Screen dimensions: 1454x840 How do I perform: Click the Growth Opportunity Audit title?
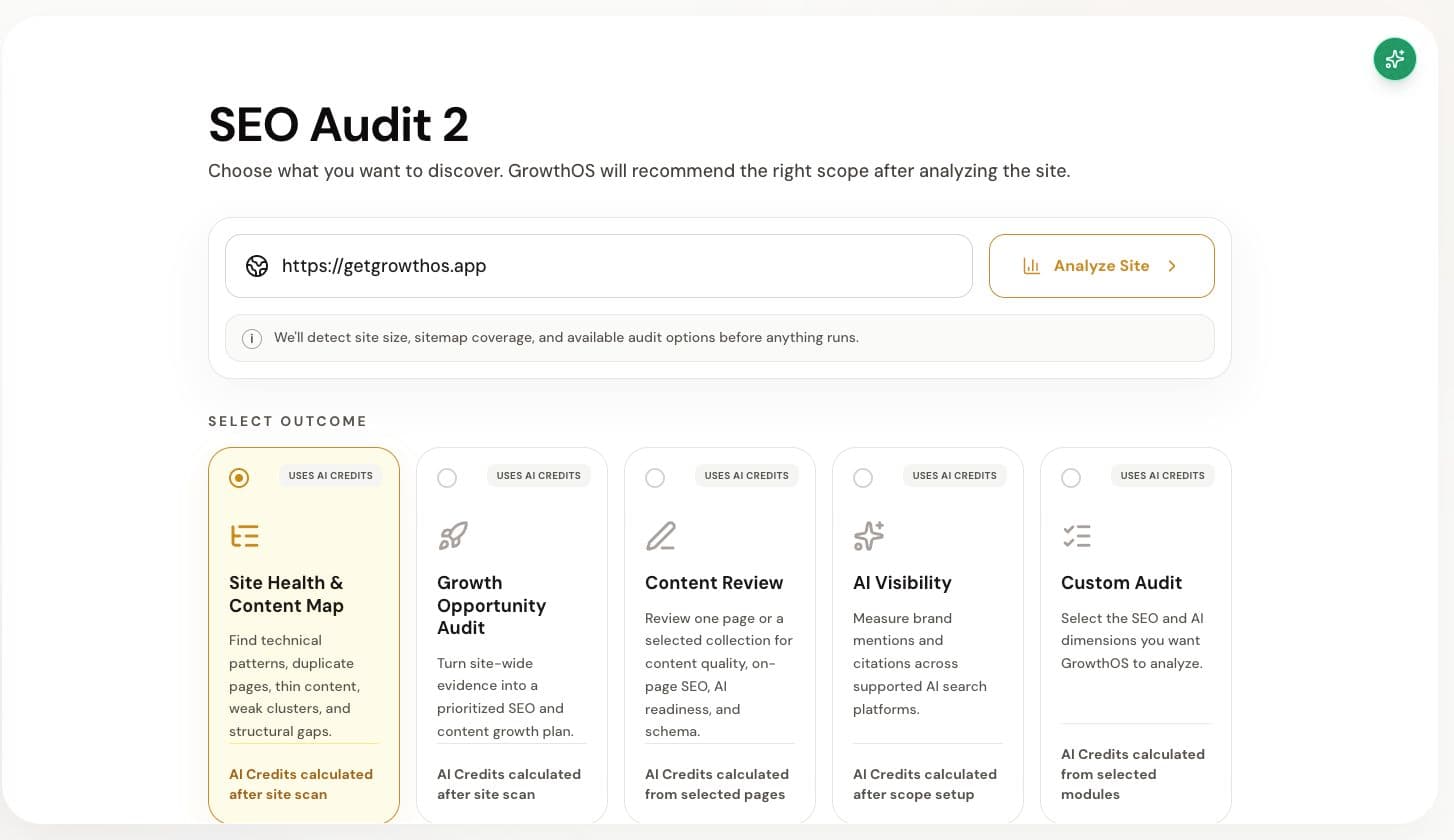491,605
